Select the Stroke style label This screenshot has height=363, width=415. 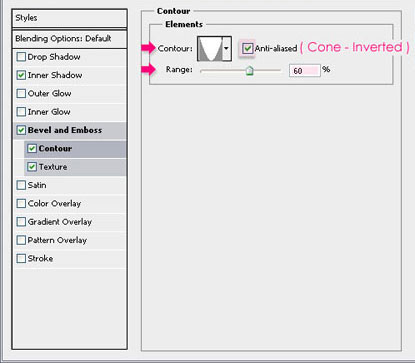pos(40,259)
